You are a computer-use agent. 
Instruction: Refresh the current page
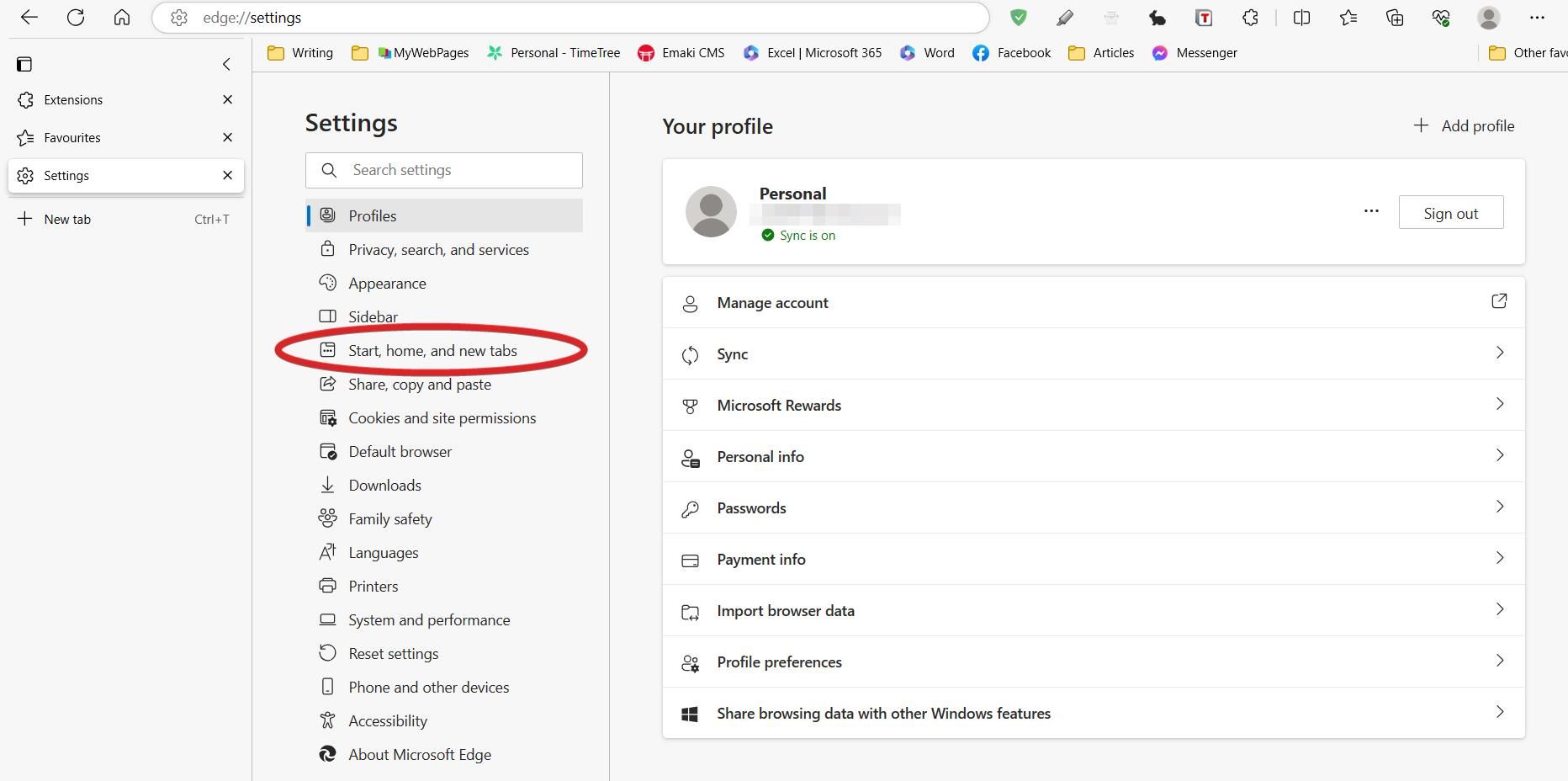coord(76,18)
